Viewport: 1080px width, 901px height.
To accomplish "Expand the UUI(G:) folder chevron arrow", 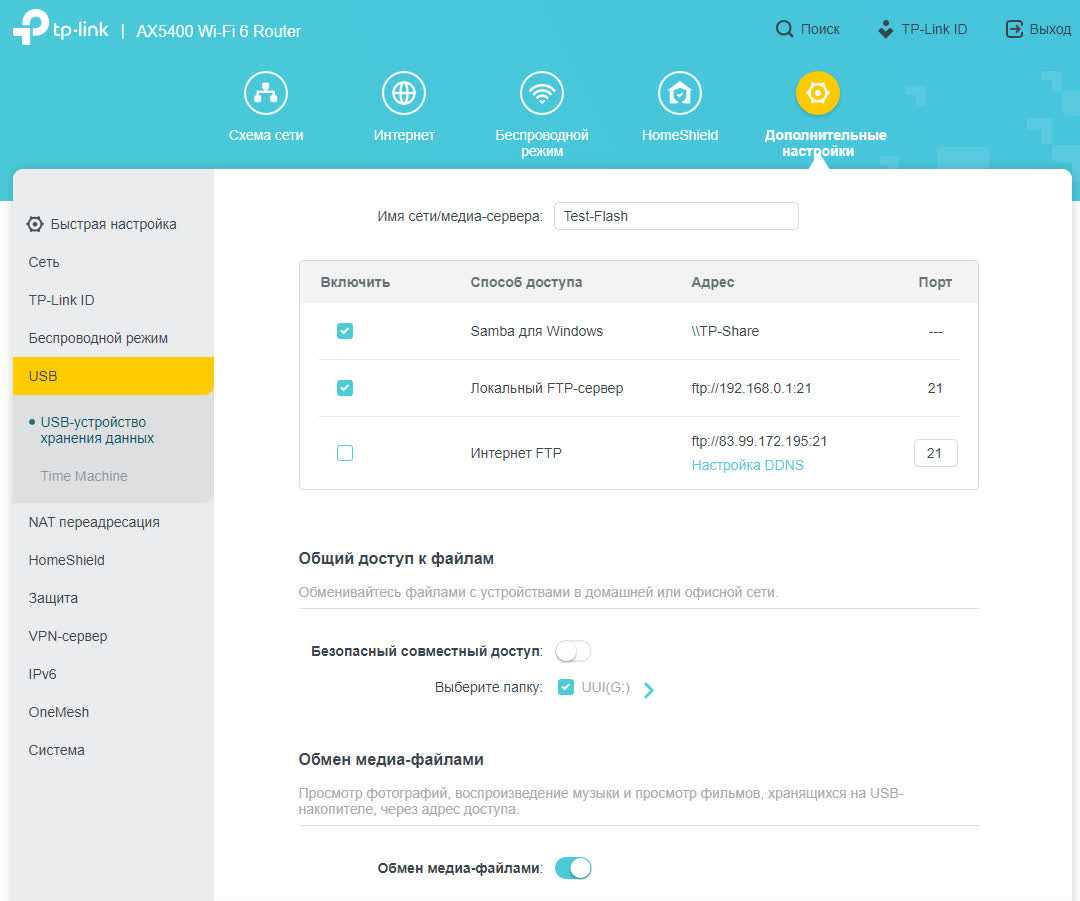I will tap(649, 689).
